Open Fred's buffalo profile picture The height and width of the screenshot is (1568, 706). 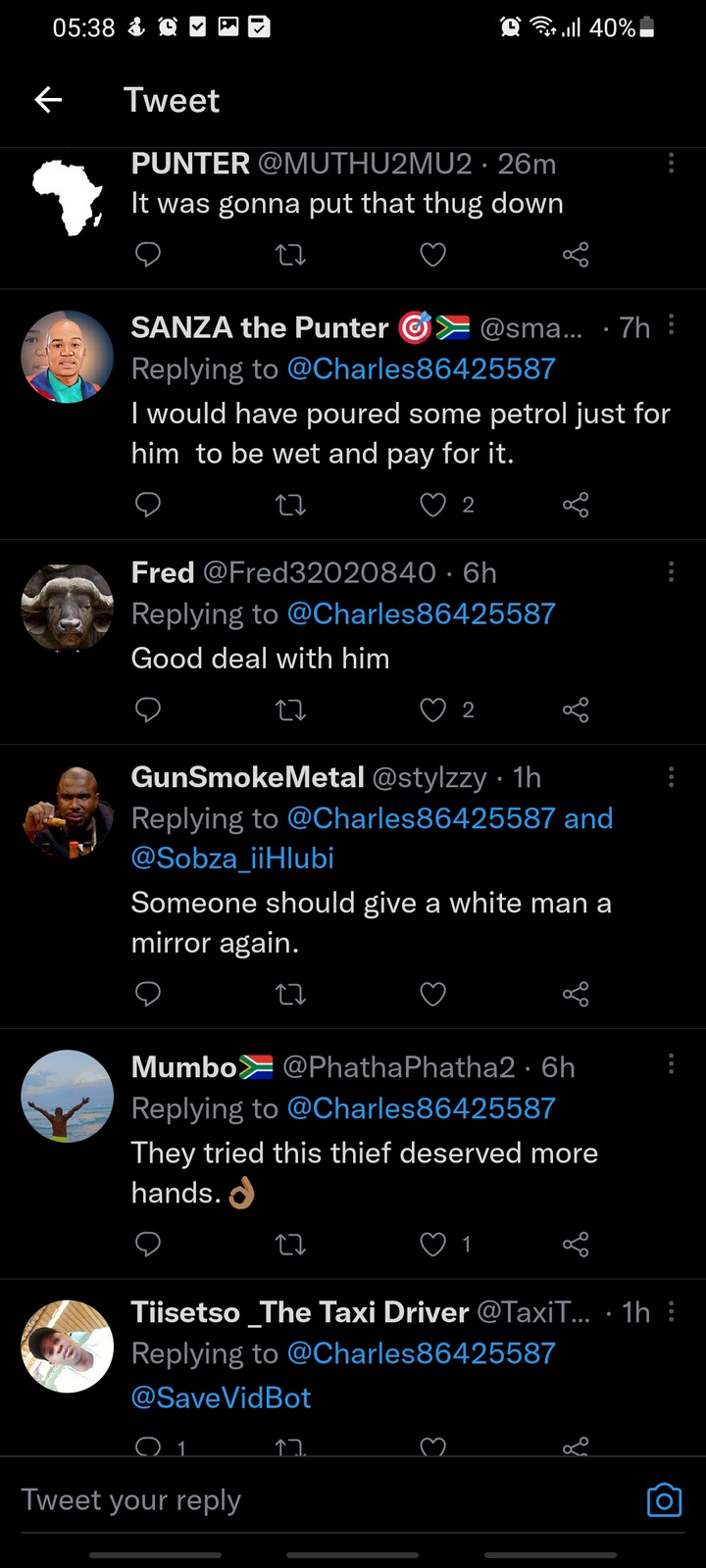tap(67, 608)
